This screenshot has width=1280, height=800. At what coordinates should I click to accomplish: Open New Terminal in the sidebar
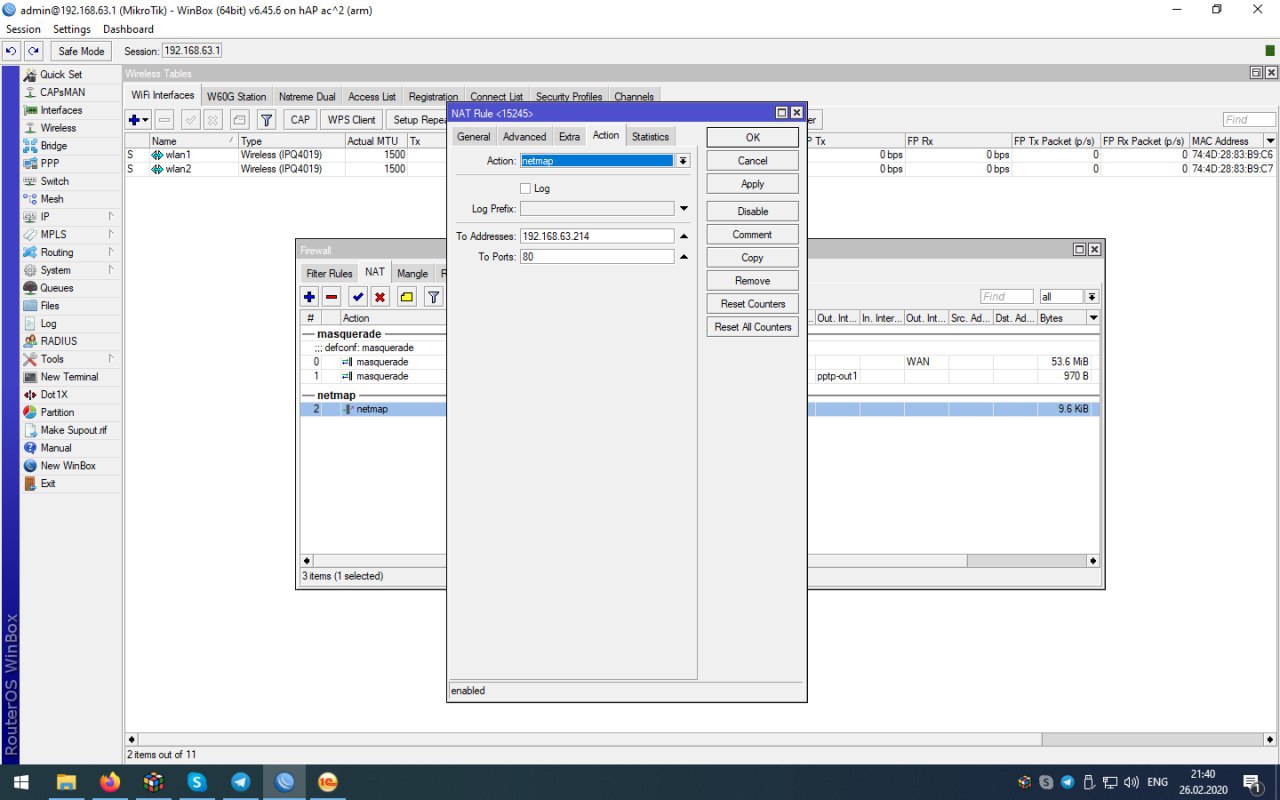click(x=69, y=377)
